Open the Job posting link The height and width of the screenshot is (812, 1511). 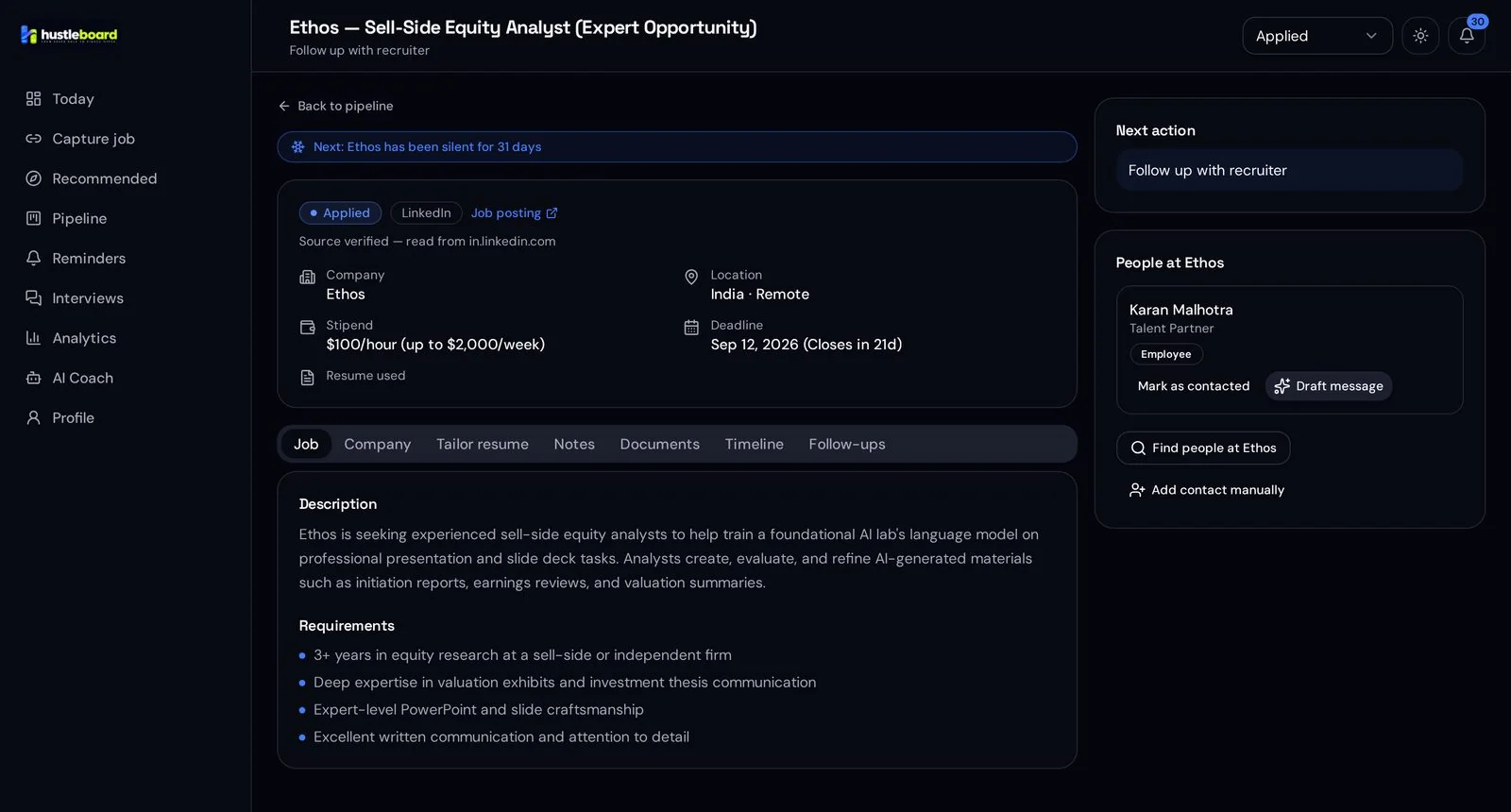pos(515,213)
